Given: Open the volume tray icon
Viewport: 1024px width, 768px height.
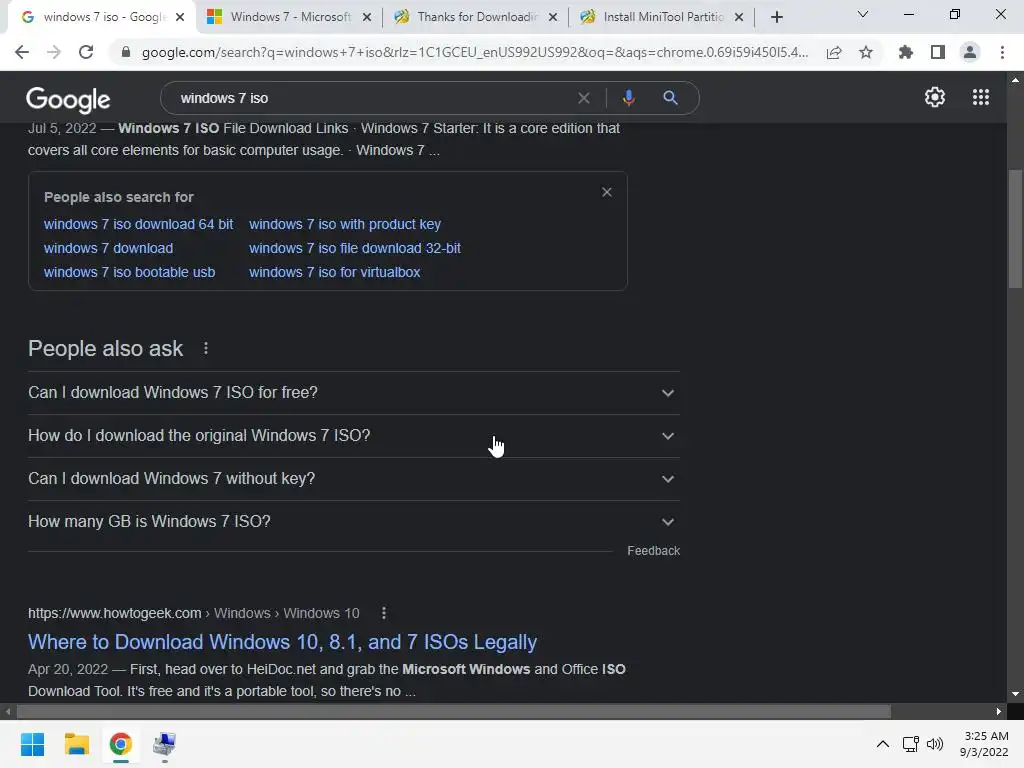Looking at the screenshot, I should coord(935,744).
